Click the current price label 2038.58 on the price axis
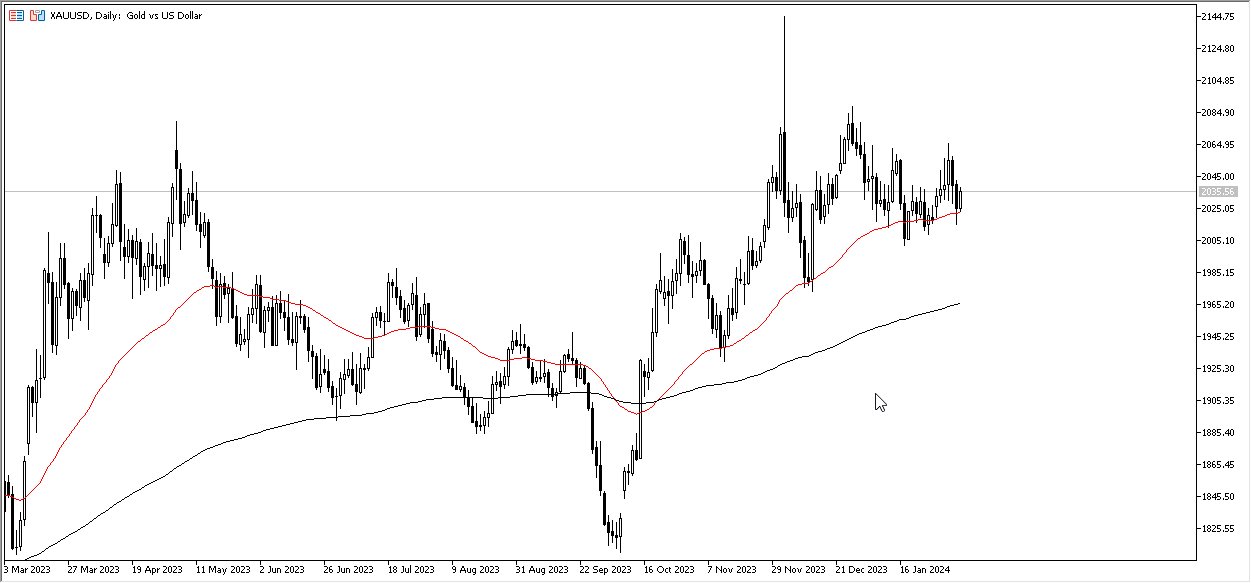This screenshot has height=583, width=1251. point(1216,189)
